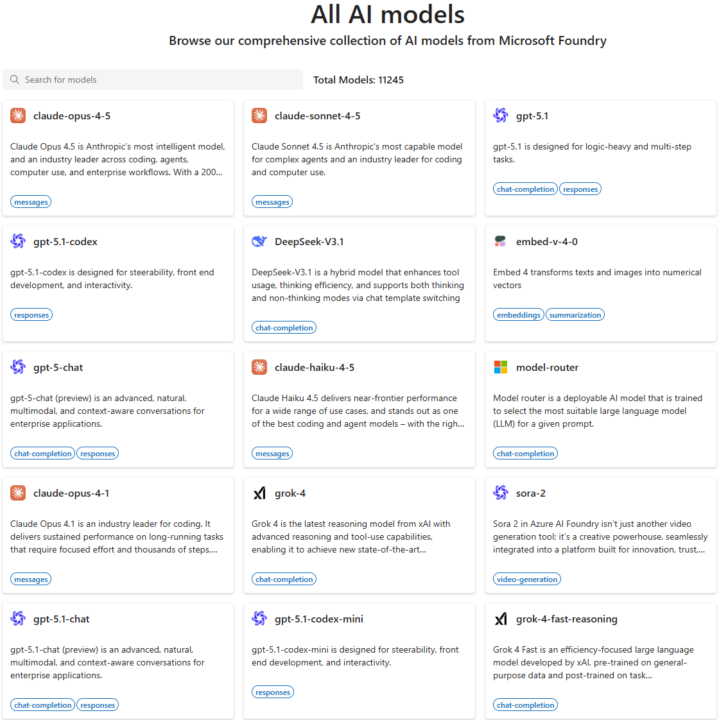
Task: Open the gpt-5.1-codex model title
Action: (x=65, y=241)
